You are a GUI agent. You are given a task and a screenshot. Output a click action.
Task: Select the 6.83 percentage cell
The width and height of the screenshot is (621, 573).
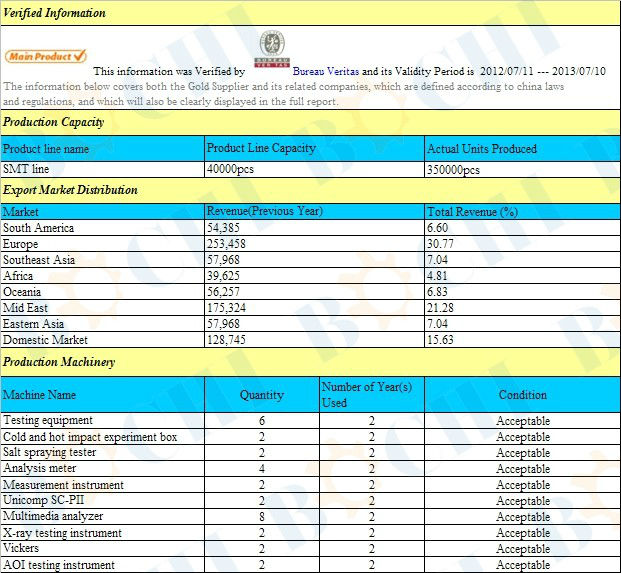click(x=522, y=292)
